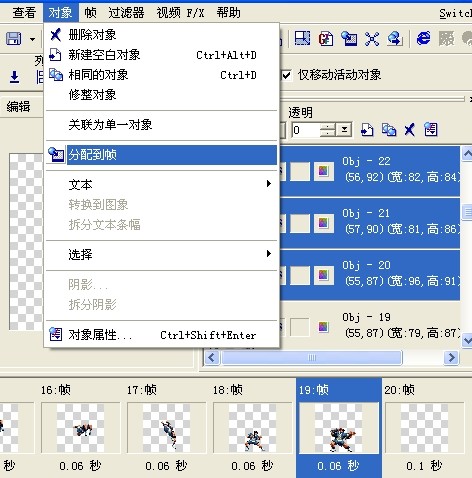This screenshot has height=478, width=472.
Task: Select frame 19 thumbnail
Action: pyautogui.click(x=339, y=428)
